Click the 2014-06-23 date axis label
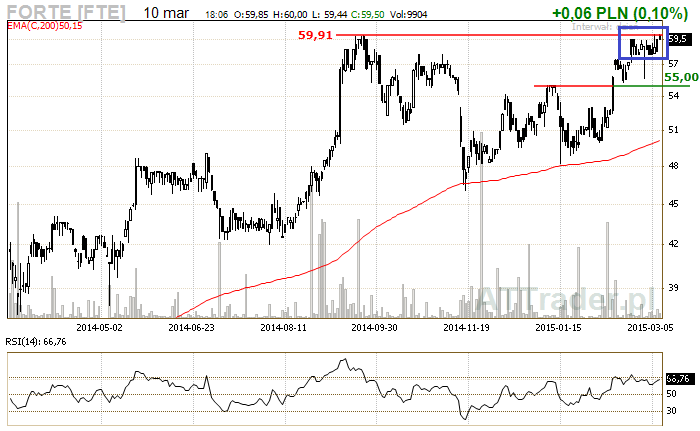This screenshot has height=431, width=700. (x=192, y=327)
